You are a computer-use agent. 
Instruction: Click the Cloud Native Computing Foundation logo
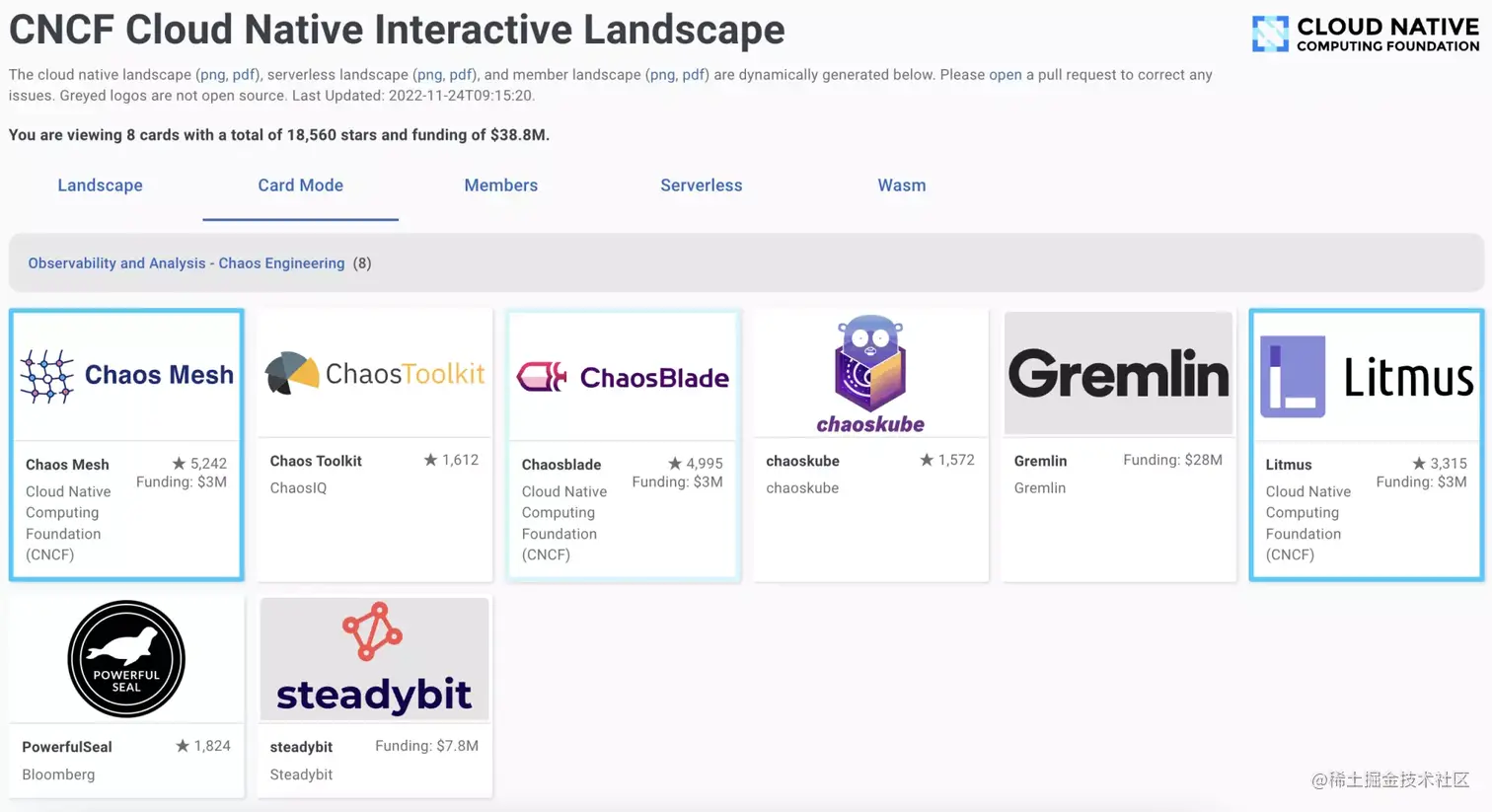tap(1366, 34)
